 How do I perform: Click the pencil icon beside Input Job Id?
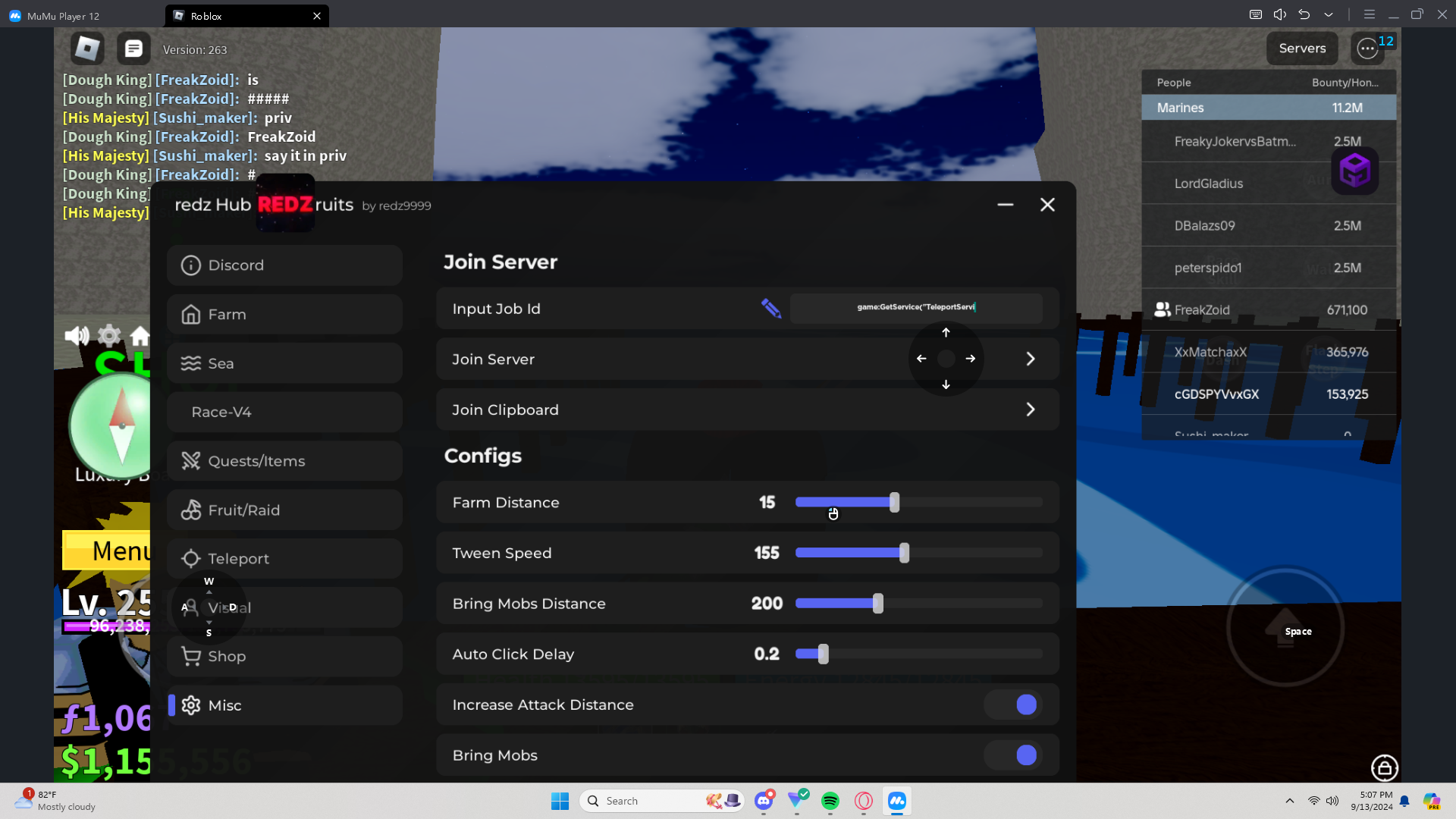pyautogui.click(x=771, y=308)
